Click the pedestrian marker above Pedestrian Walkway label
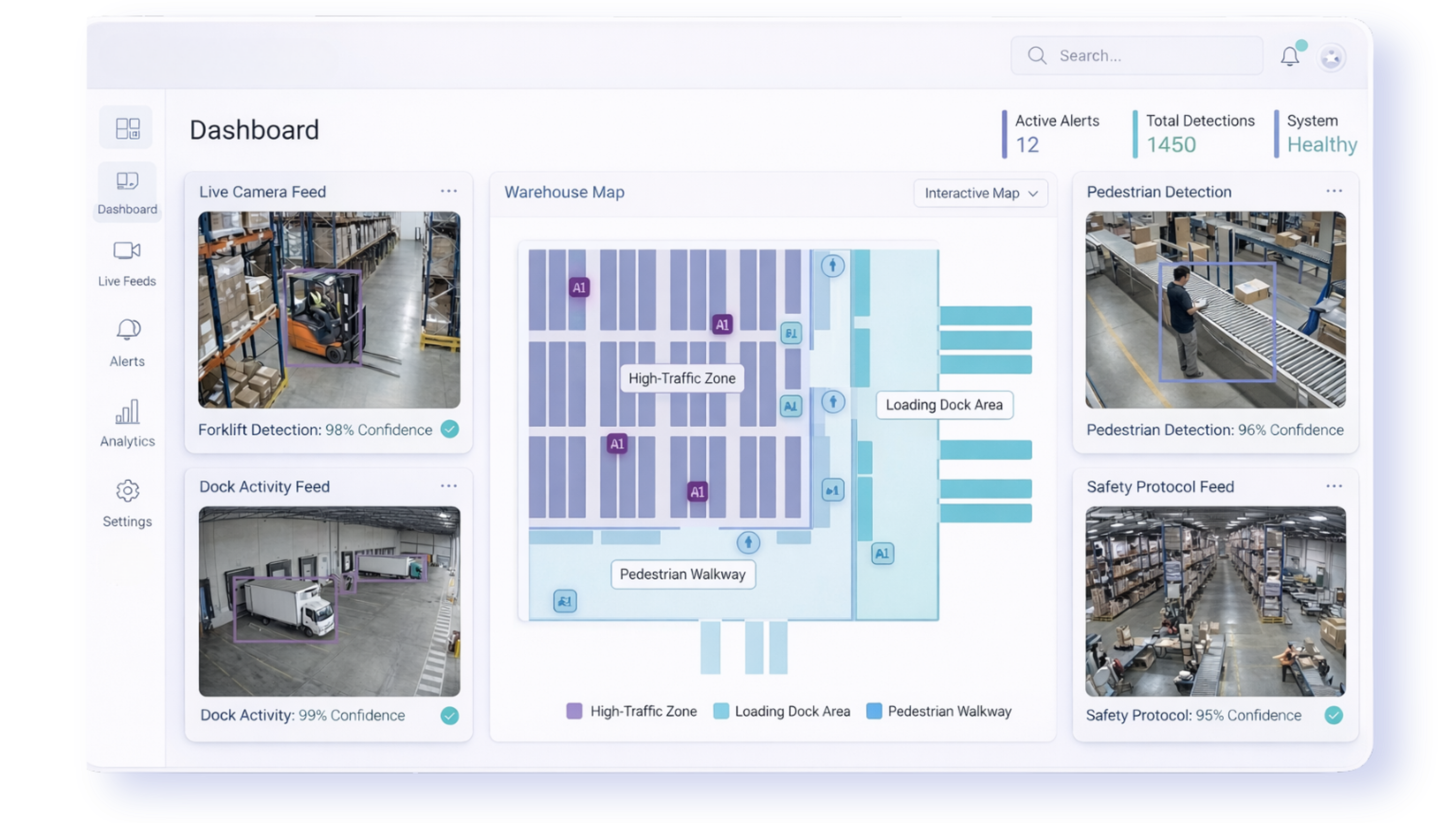Image resolution: width=1456 pixels, height=823 pixels. [748, 543]
